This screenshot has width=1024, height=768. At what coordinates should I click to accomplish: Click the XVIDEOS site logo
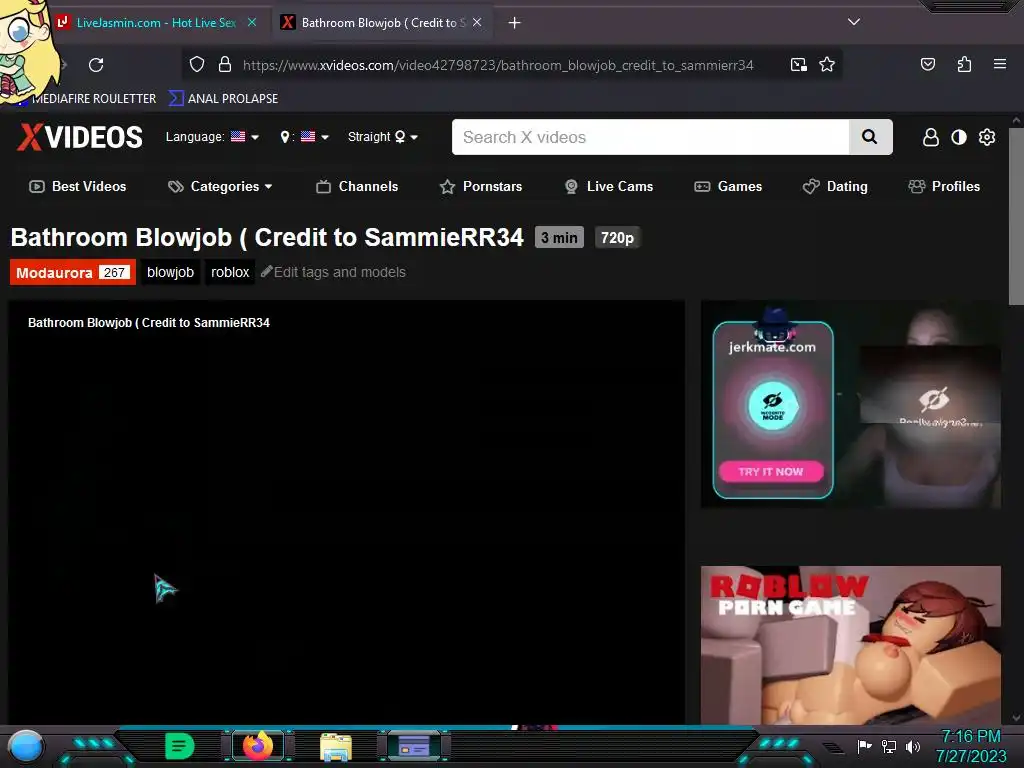click(x=80, y=137)
